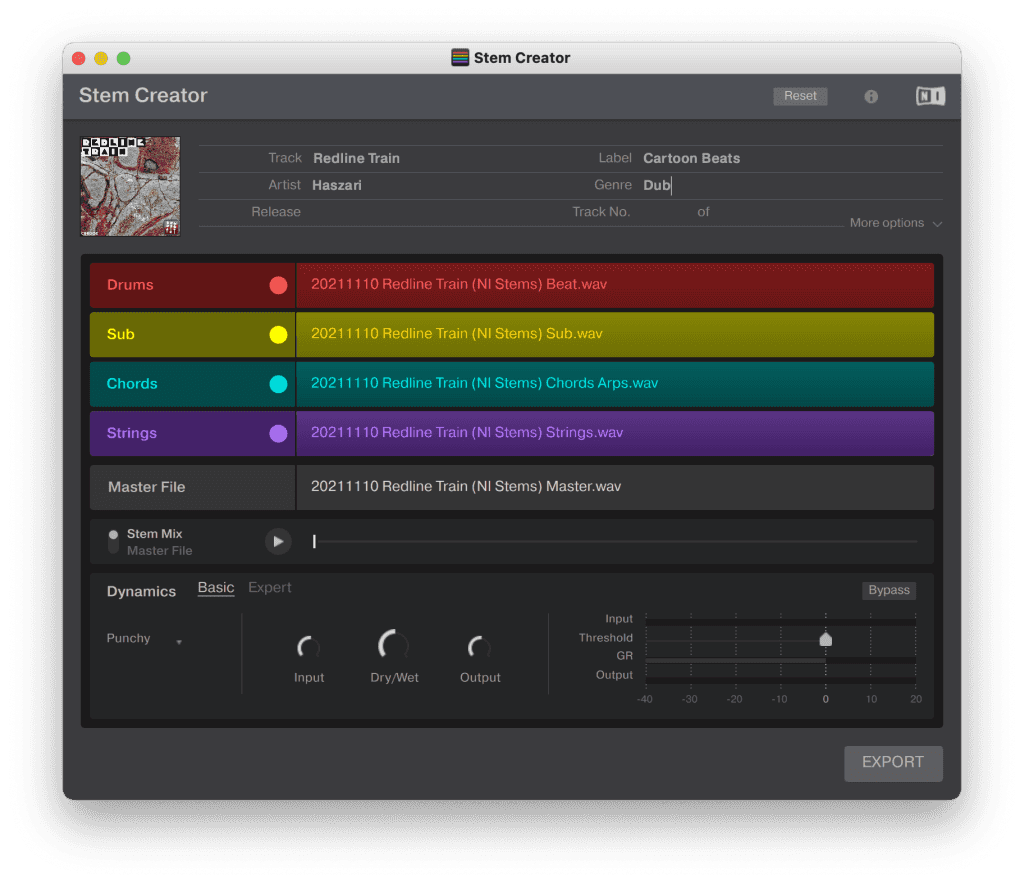Toggle the dynamics Bypass button
This screenshot has width=1024, height=883.
click(888, 590)
